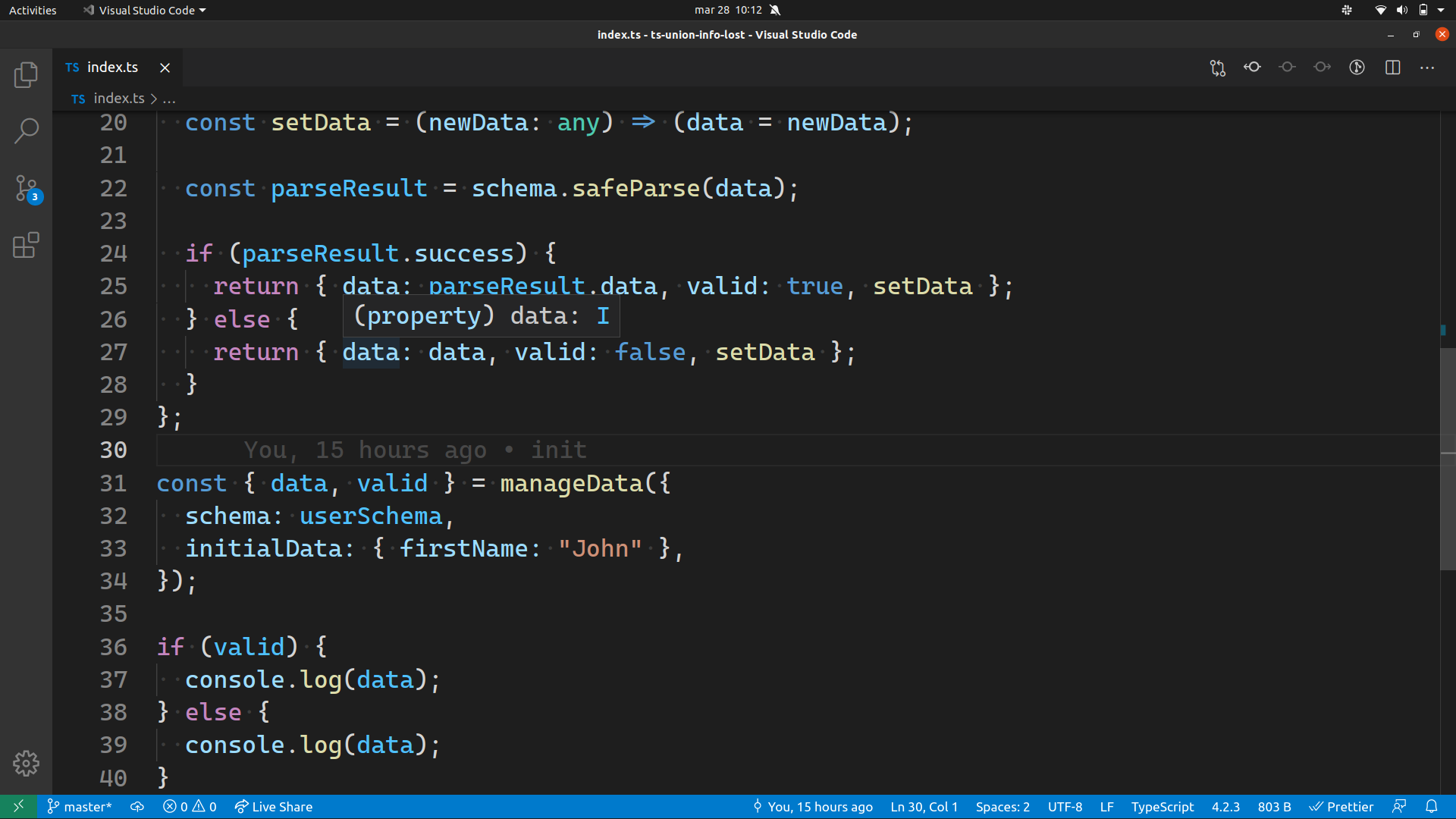This screenshot has width=1456, height=819.
Task: Change language mode from TypeScript
Action: pos(1162,807)
